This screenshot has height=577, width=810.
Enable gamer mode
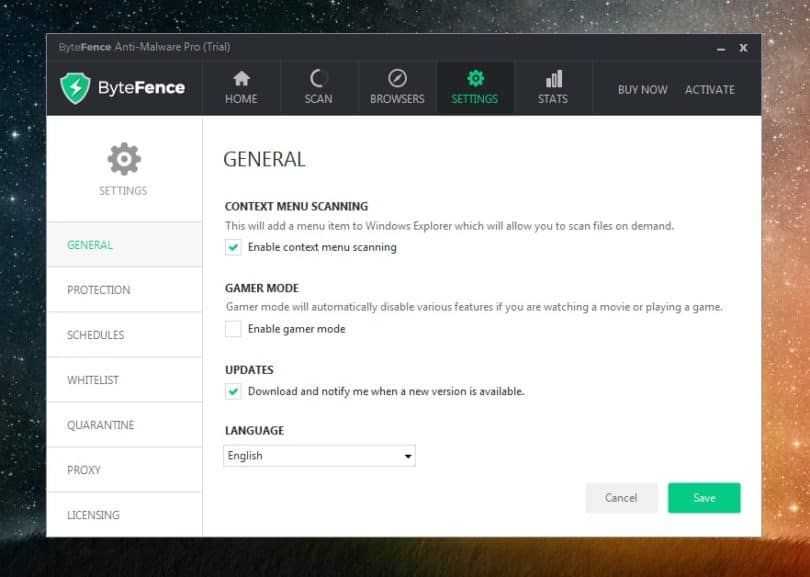[232, 328]
